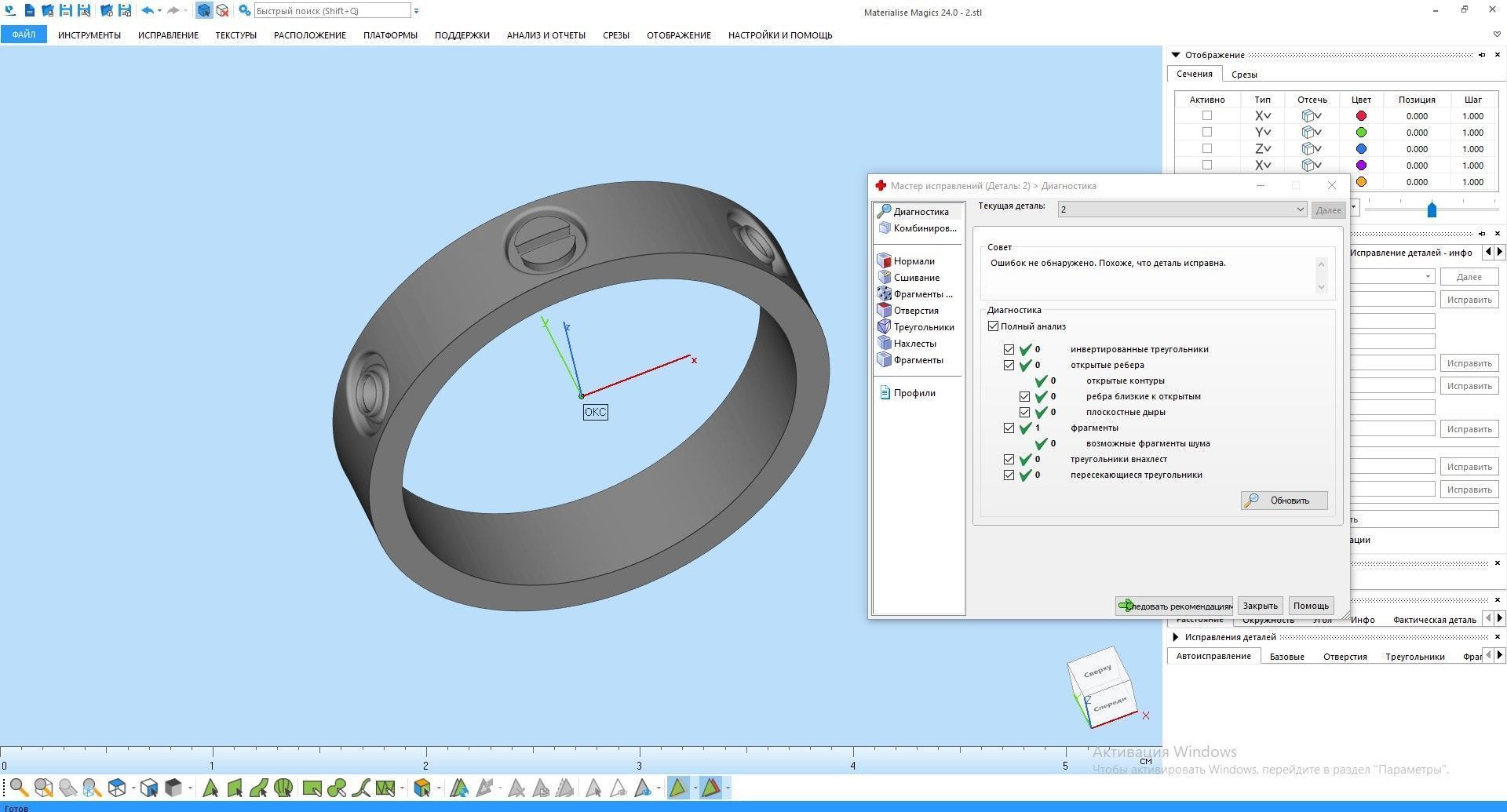The width and height of the screenshot is (1507, 812).
Task: Click the Normals cube icon in wizard sidebar
Action: tap(885, 260)
